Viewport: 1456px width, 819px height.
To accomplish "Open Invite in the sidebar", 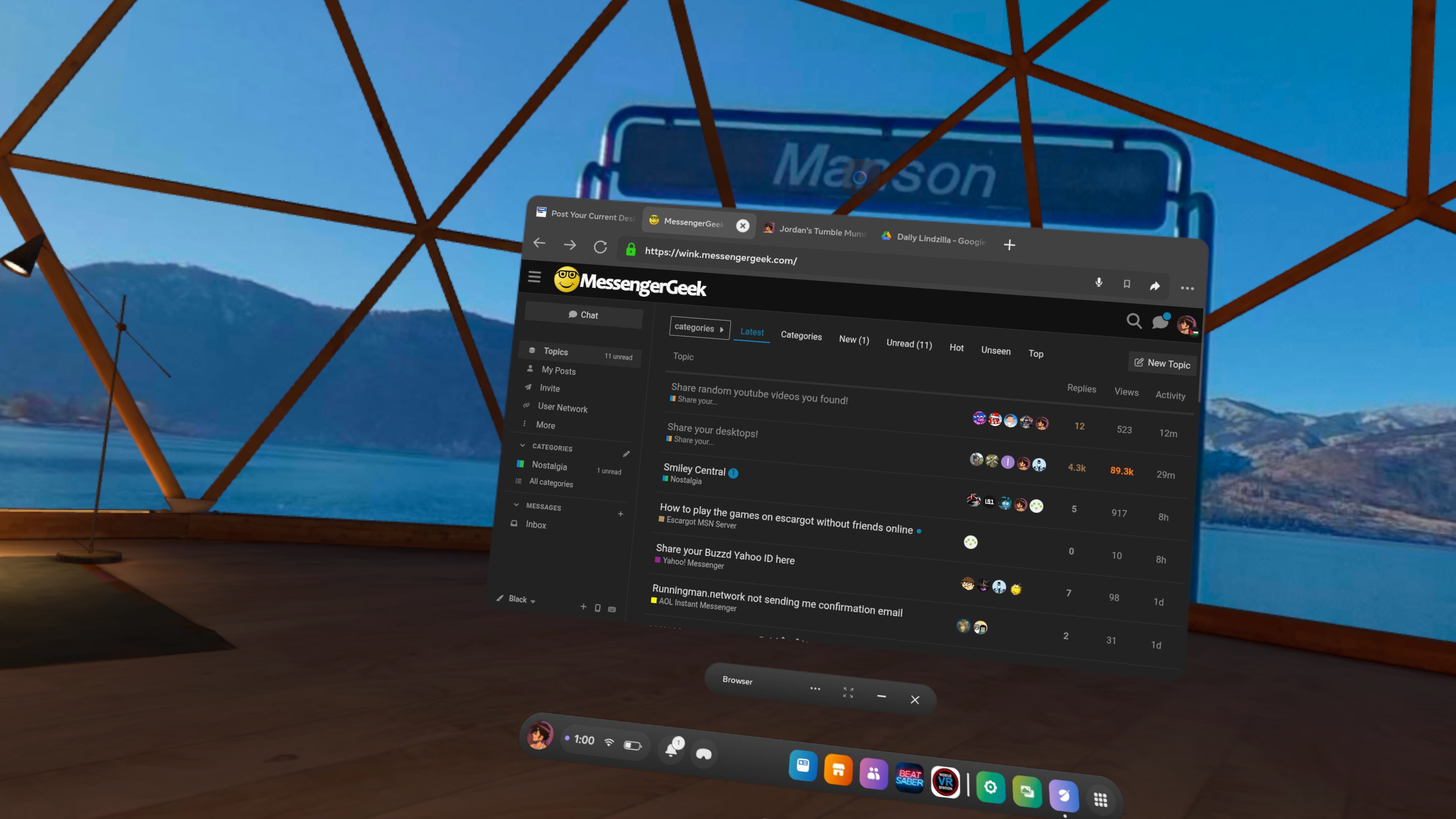I will click(549, 388).
